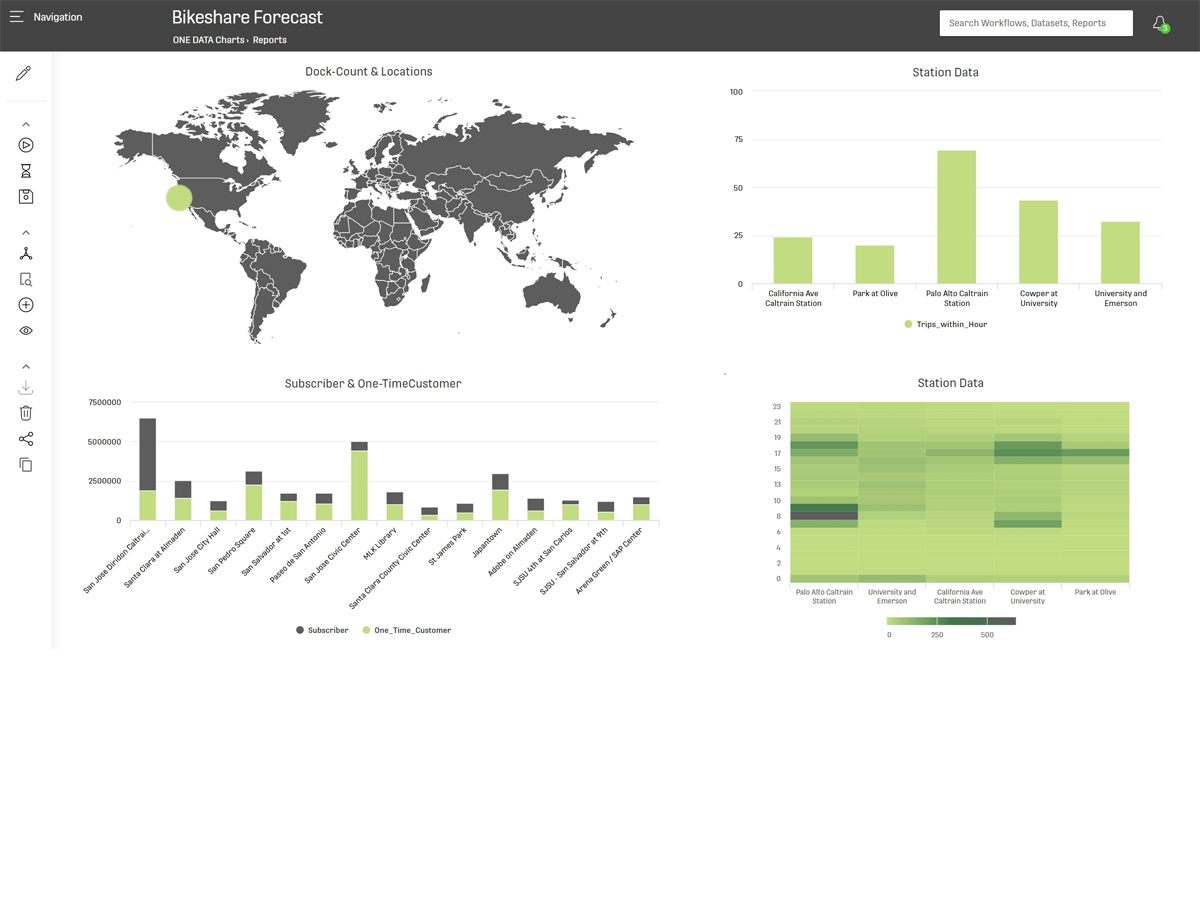Collapse the second sidebar group chevron
1200x900 pixels.
click(x=26, y=233)
